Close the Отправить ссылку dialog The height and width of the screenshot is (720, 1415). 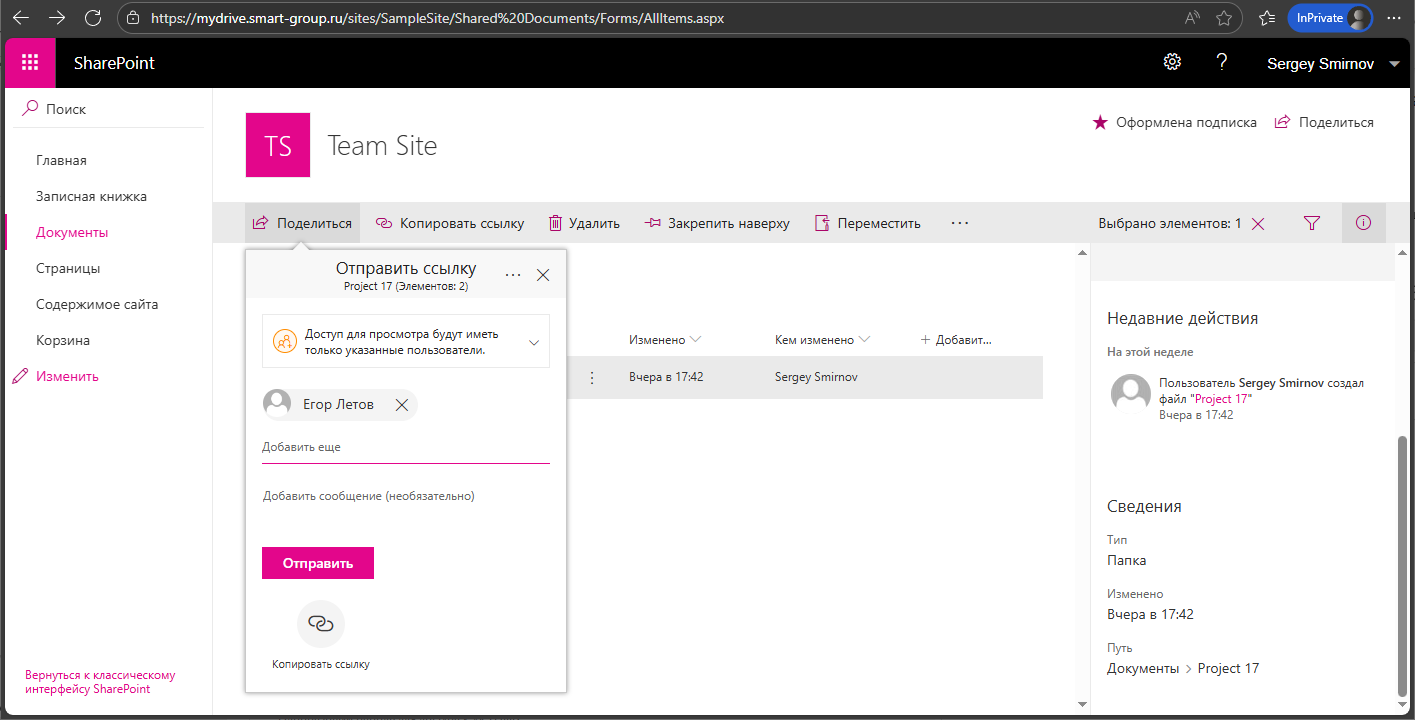[x=543, y=275]
